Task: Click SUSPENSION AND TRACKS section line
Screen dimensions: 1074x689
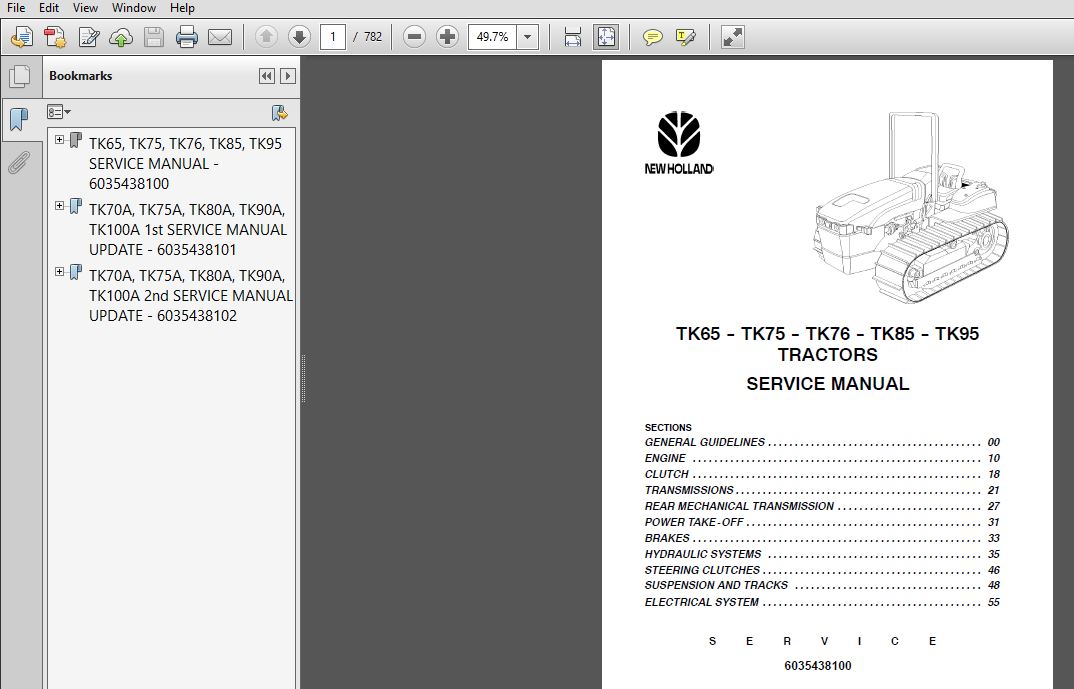Action: click(822, 586)
